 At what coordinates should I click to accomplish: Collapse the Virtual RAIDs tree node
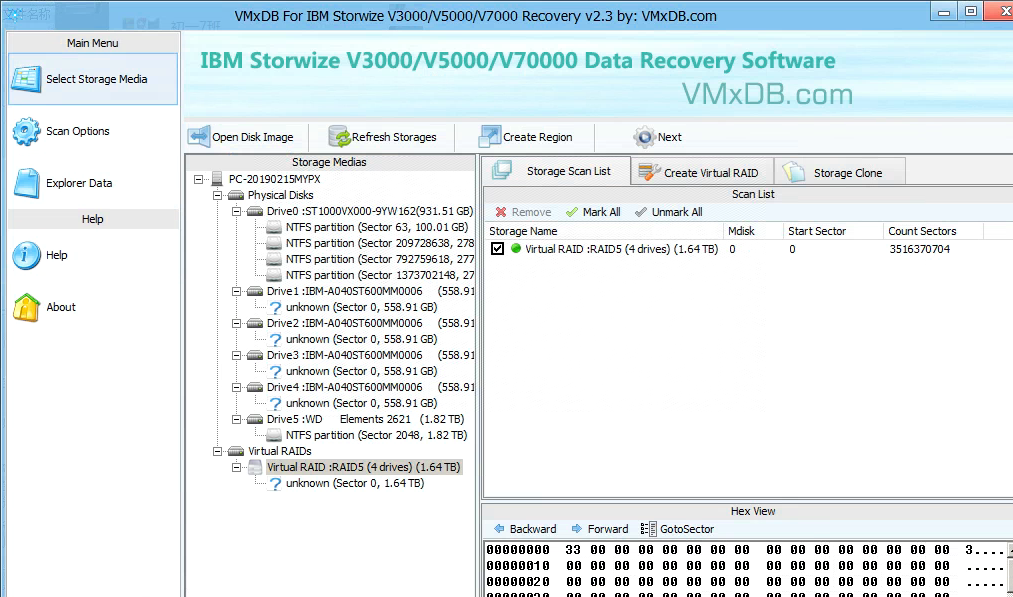218,451
